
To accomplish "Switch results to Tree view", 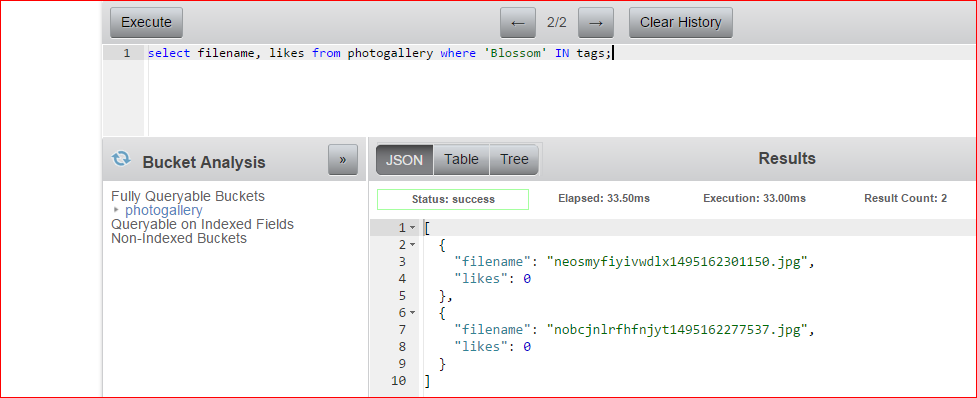I will [514, 160].
